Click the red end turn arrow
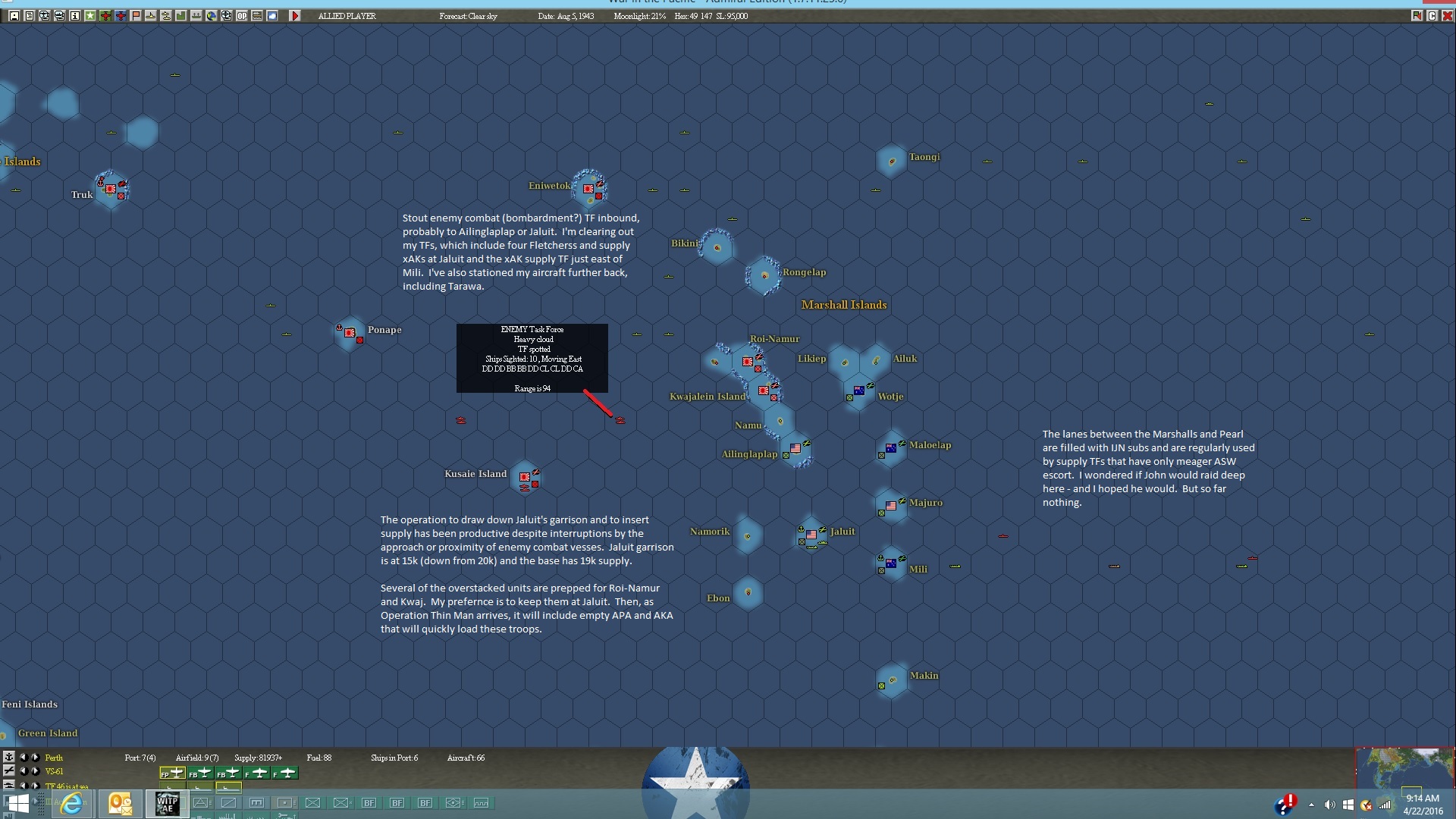This screenshot has width=1456, height=819. [295, 15]
